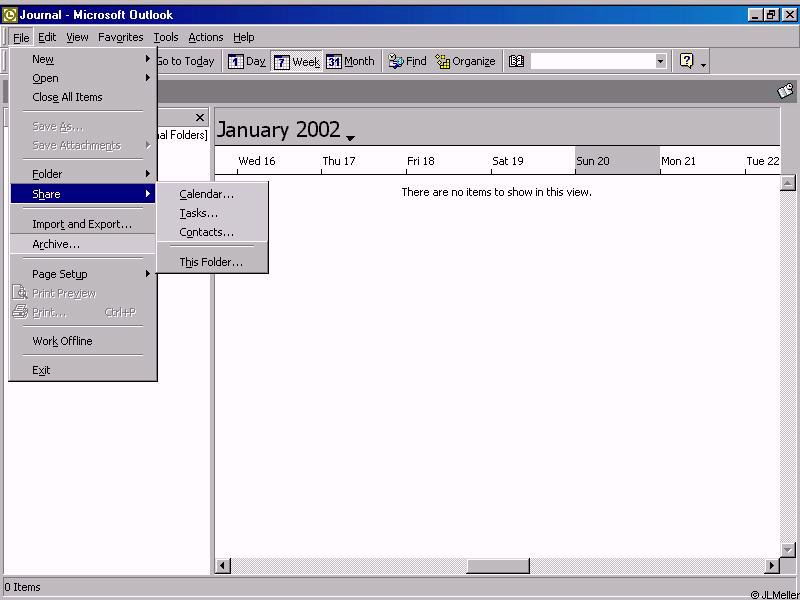
Task: Expand the January 2002 date picker arrow
Action: coord(350,138)
